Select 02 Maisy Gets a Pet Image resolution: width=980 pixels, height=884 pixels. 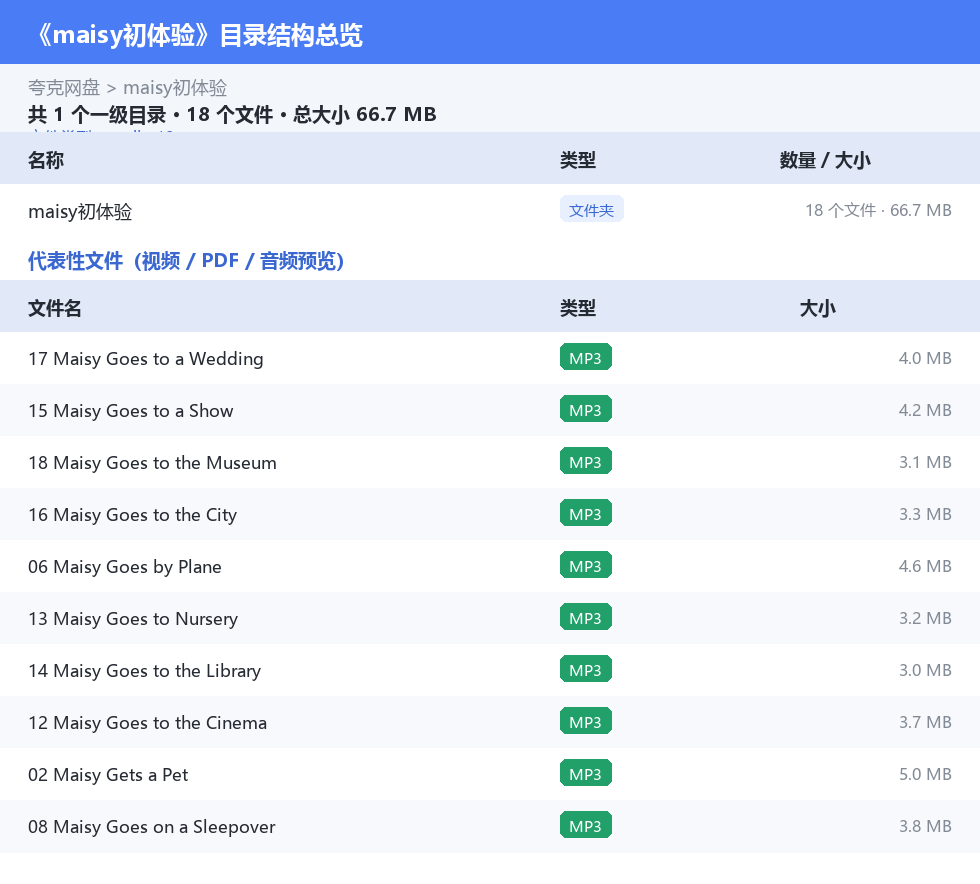click(x=108, y=775)
